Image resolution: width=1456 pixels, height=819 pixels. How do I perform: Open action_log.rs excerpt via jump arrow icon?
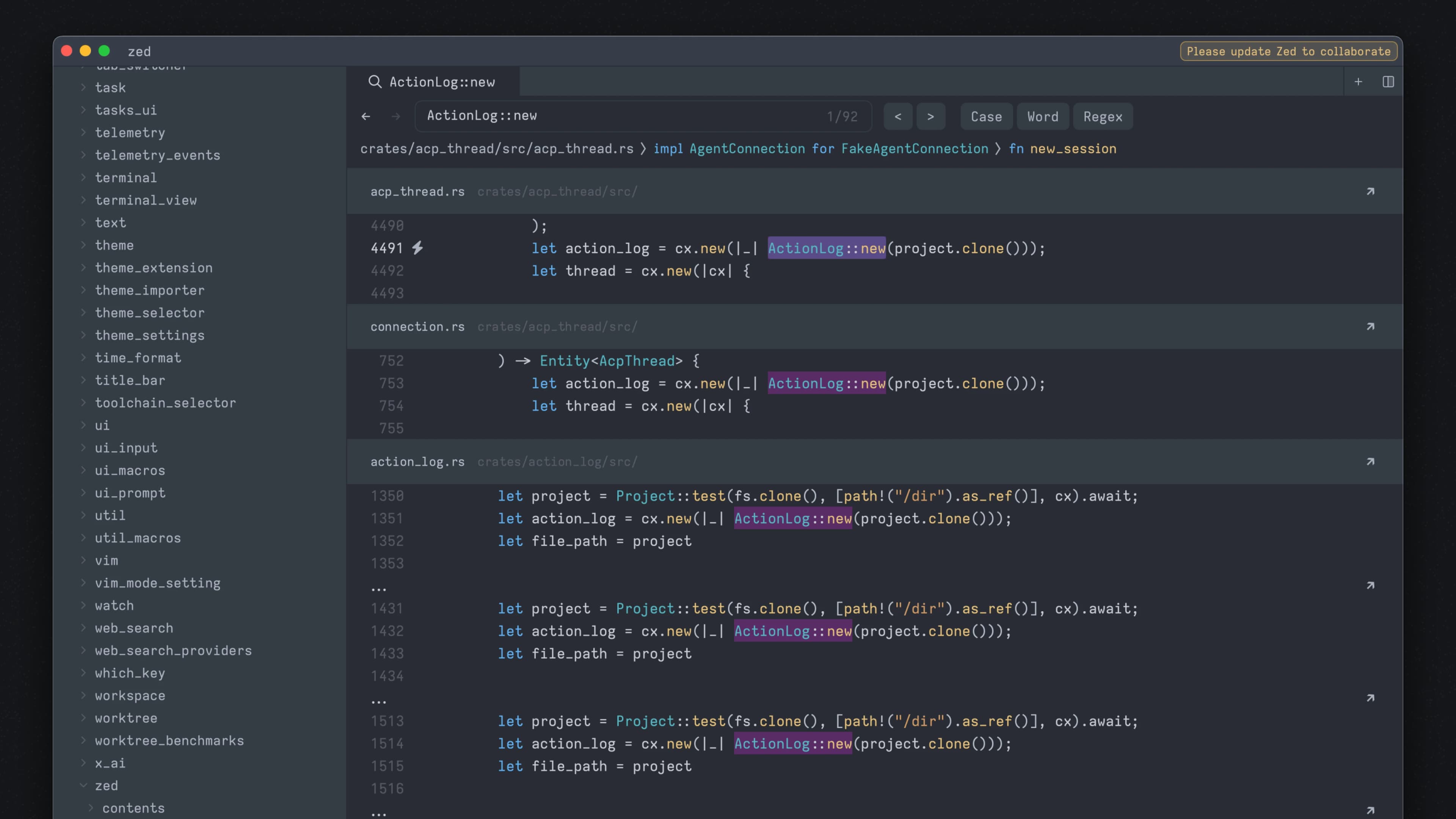pyautogui.click(x=1370, y=462)
